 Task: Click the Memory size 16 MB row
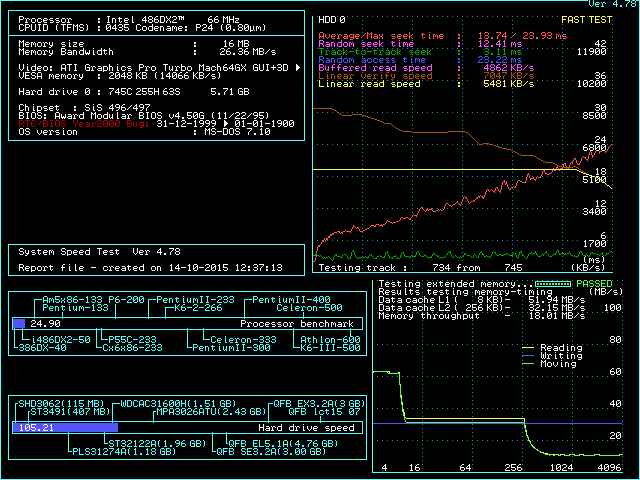click(x=134, y=44)
